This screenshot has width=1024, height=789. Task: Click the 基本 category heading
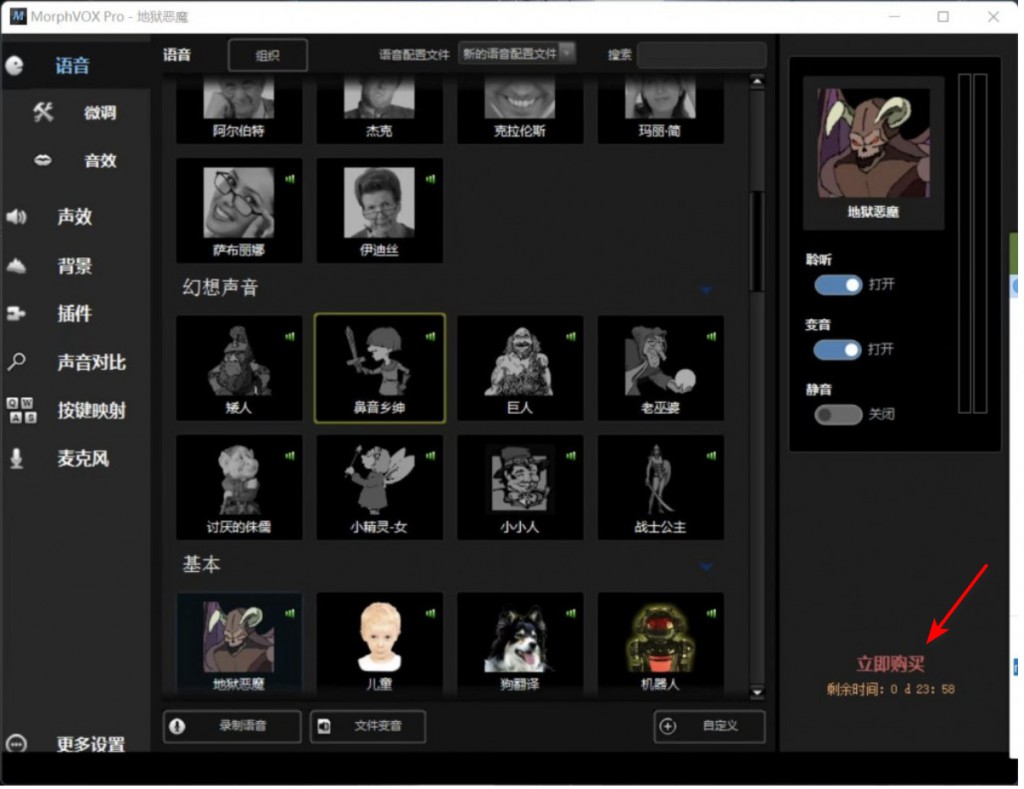[x=201, y=564]
